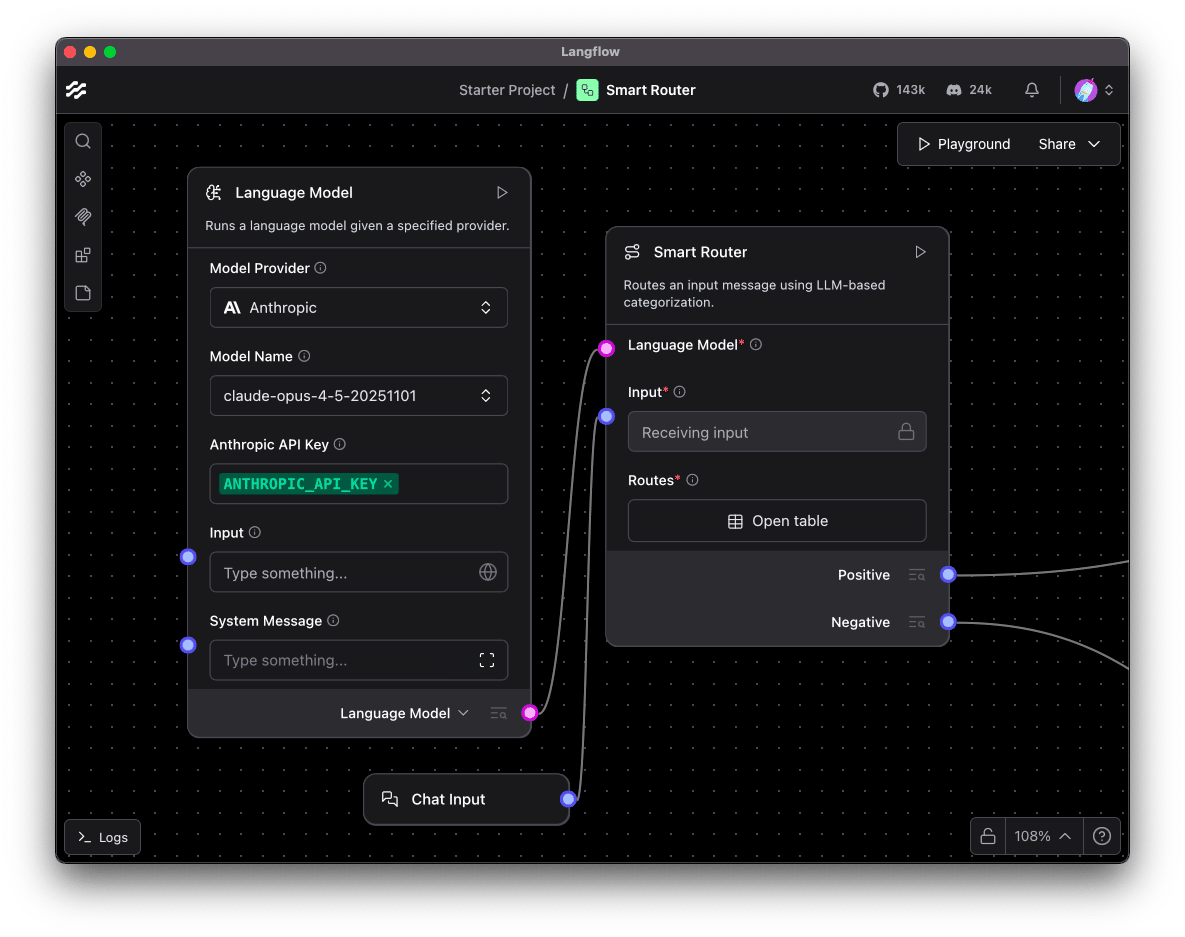Open the Model Name dropdown

pyautogui.click(x=358, y=396)
